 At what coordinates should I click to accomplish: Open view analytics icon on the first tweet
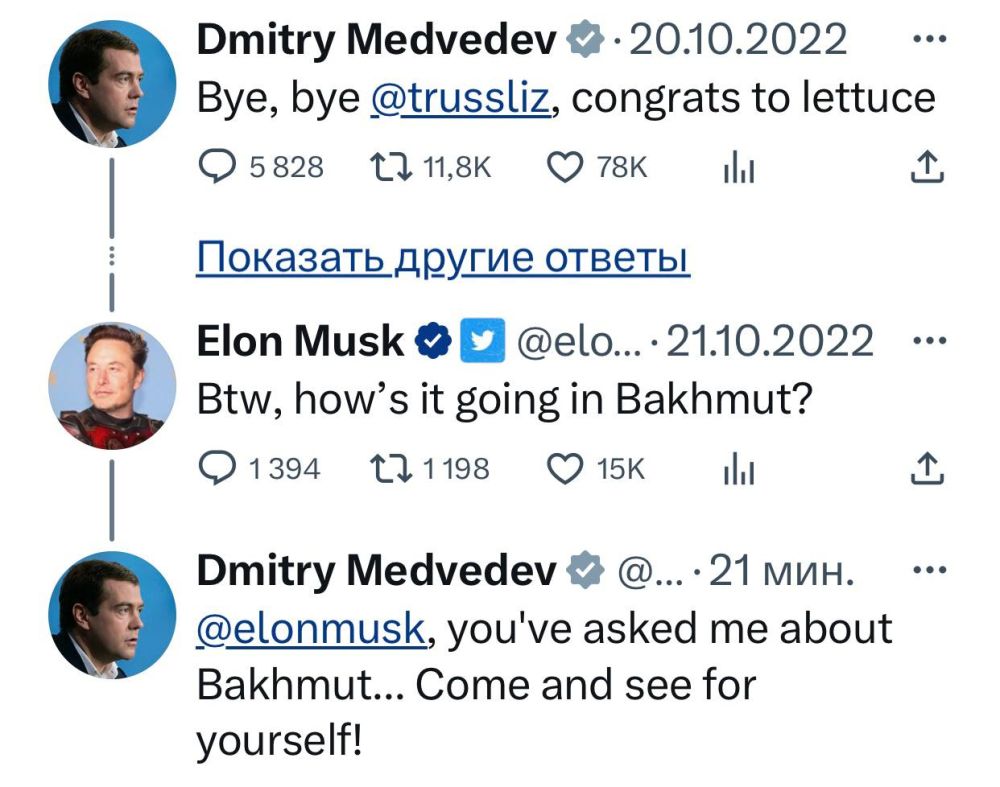click(740, 167)
